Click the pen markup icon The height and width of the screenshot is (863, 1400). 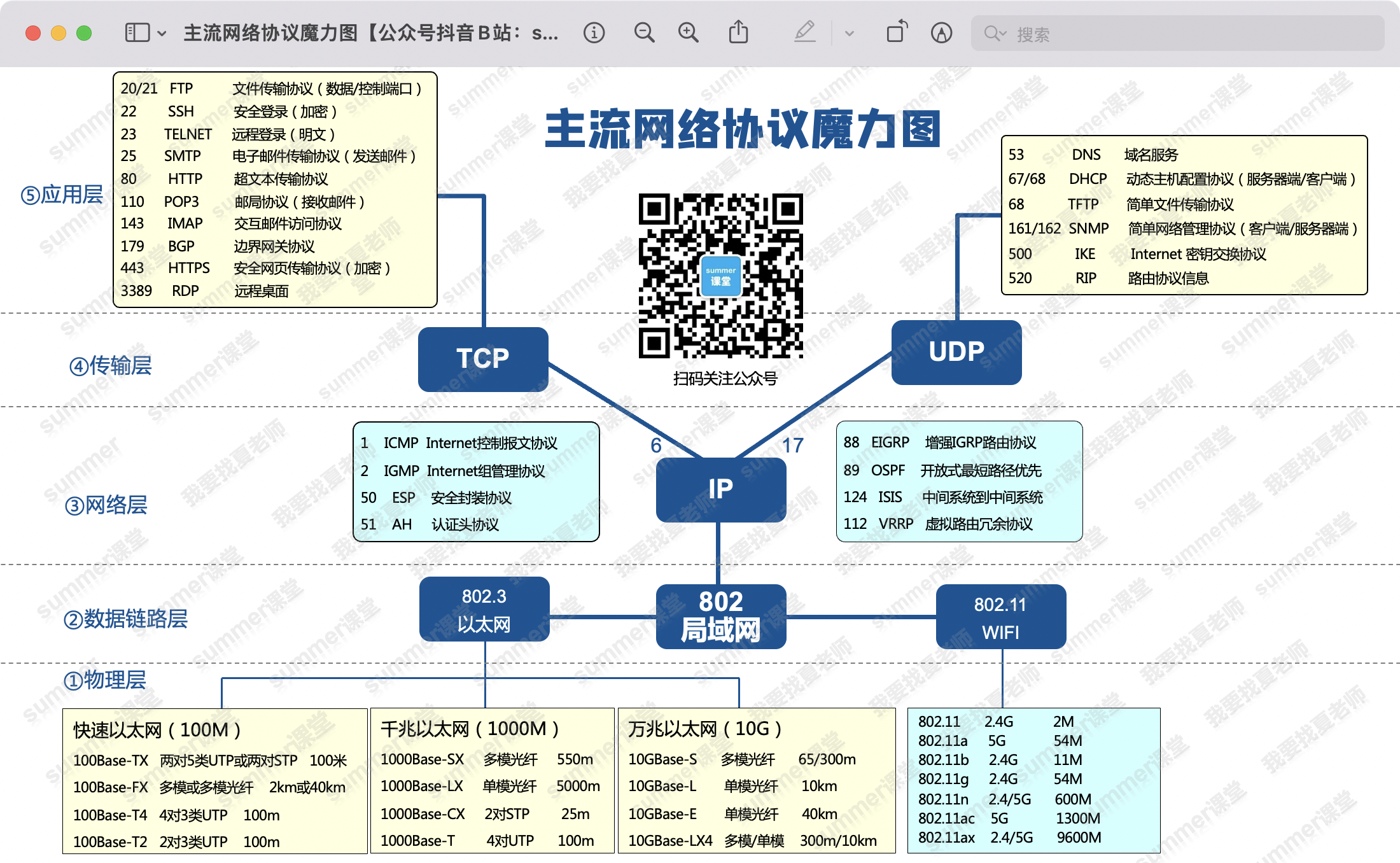[x=805, y=32]
